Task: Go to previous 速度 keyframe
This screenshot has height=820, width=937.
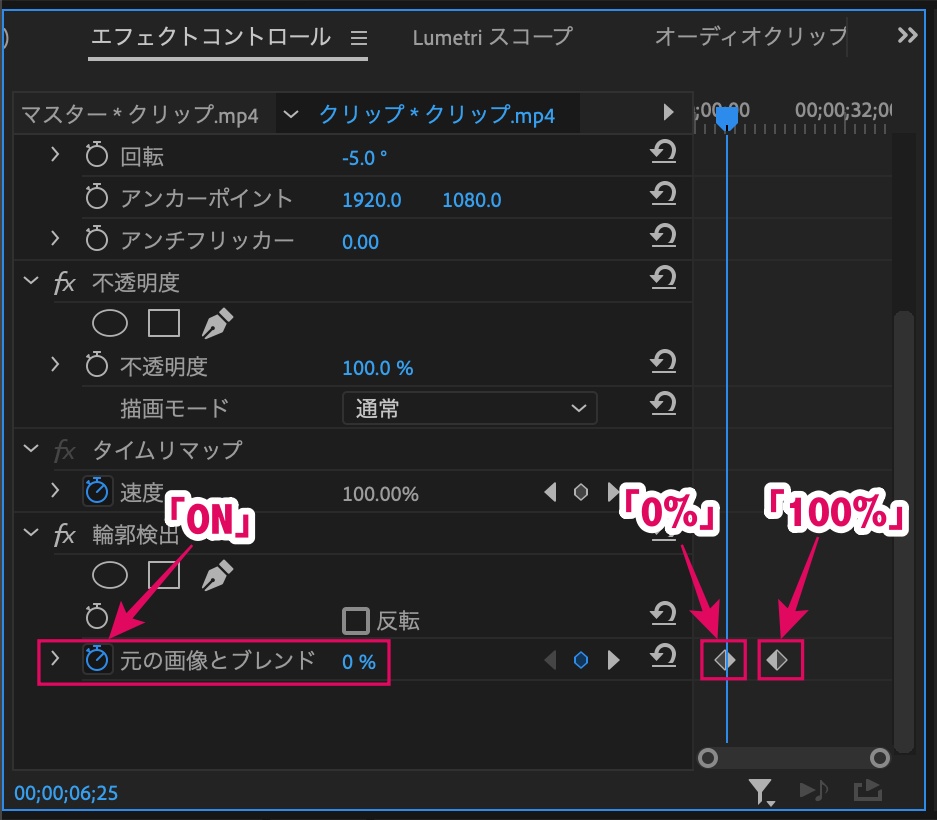Action: point(550,492)
